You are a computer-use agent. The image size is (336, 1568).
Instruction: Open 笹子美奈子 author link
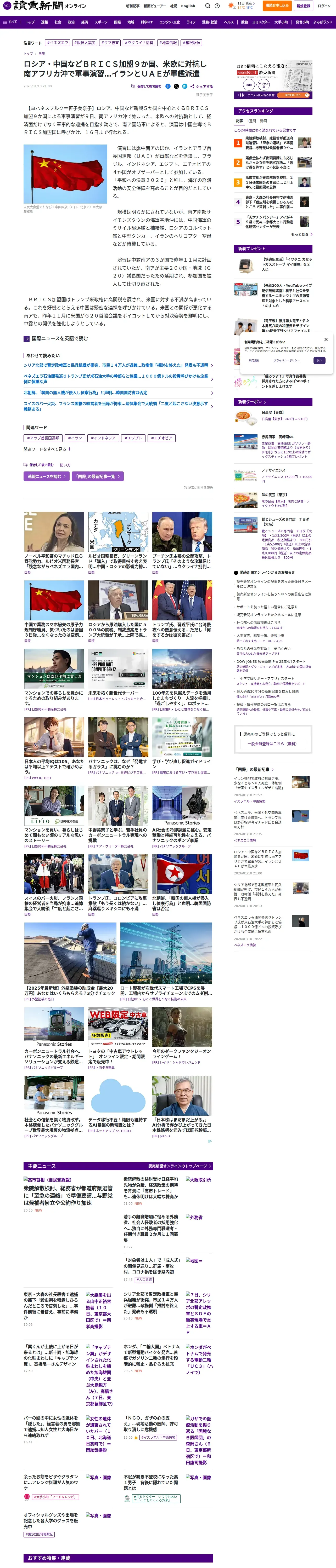(x=204, y=95)
